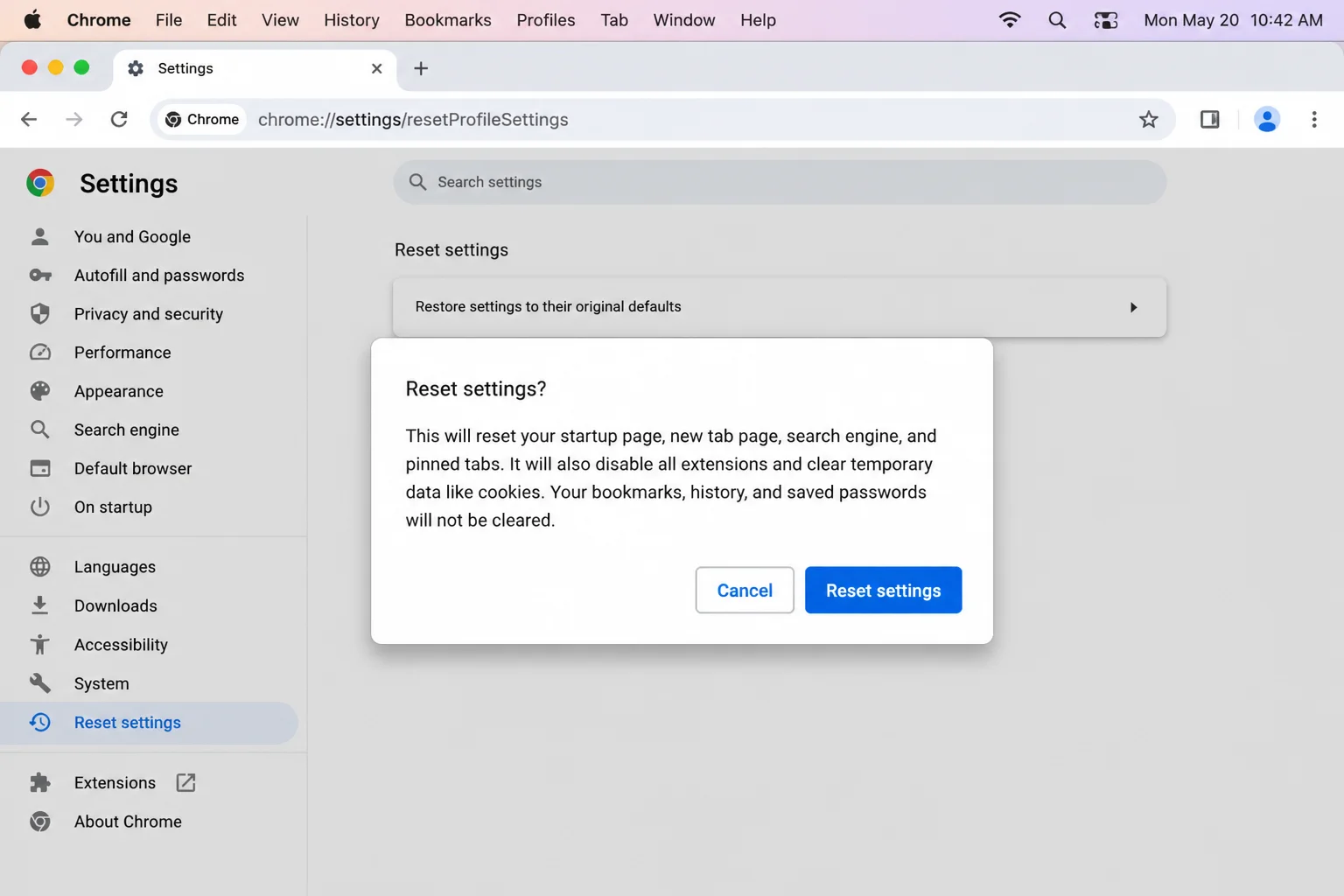This screenshot has width=1344, height=896.
Task: Open the Chrome app menu in menu bar
Action: click(99, 20)
